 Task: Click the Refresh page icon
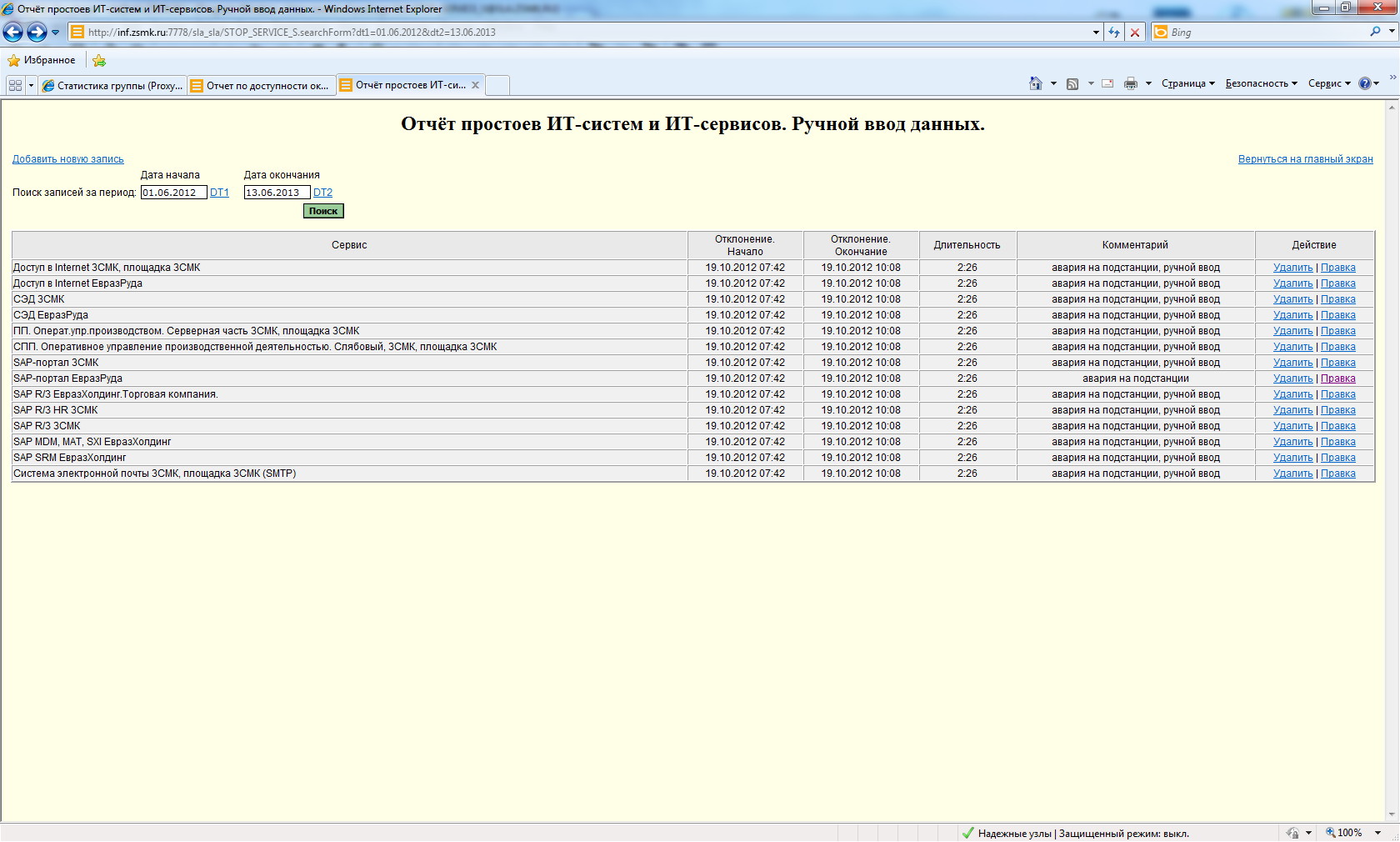(x=1114, y=33)
